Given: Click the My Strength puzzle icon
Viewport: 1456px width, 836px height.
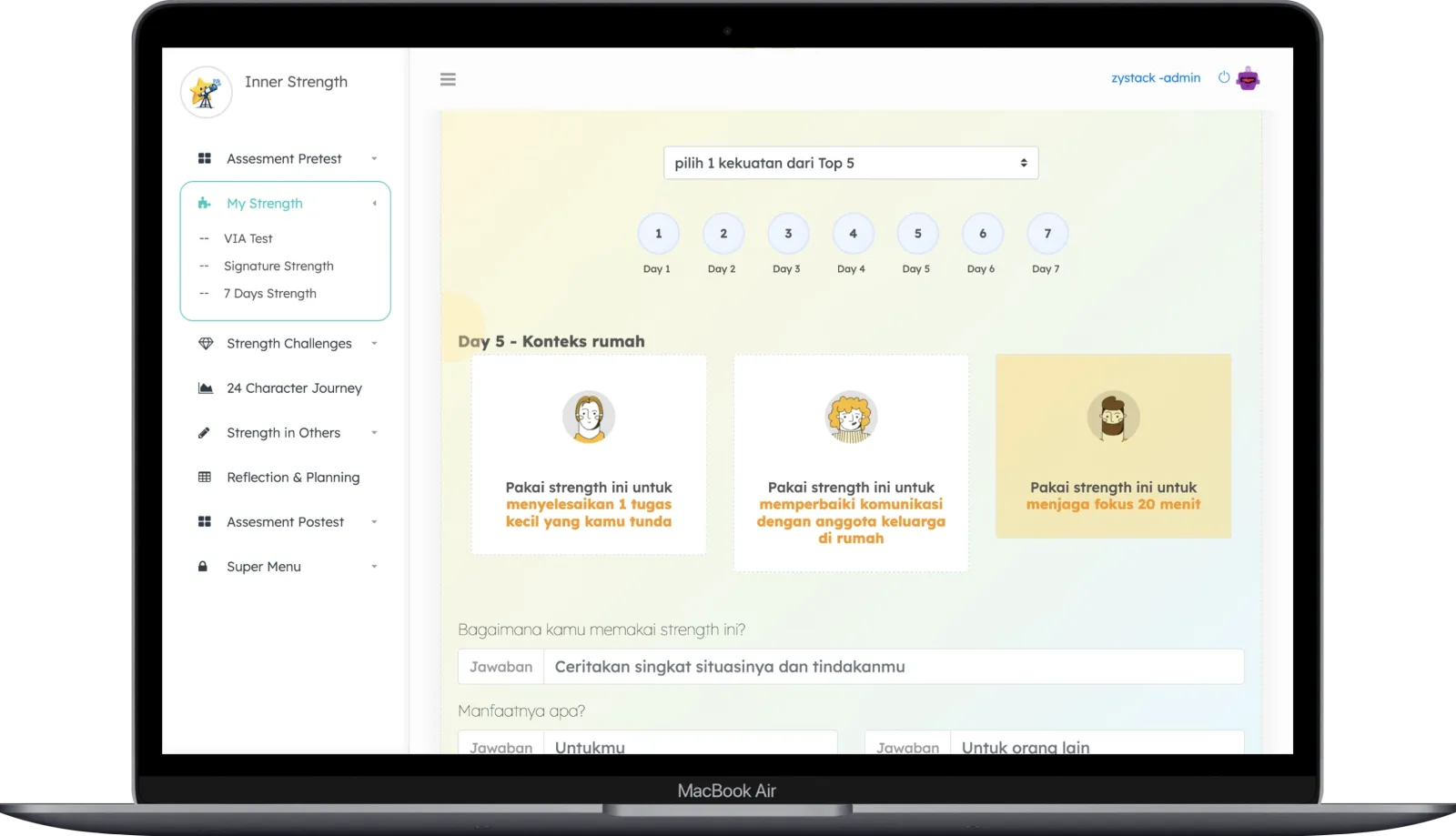Looking at the screenshot, I should tap(205, 204).
